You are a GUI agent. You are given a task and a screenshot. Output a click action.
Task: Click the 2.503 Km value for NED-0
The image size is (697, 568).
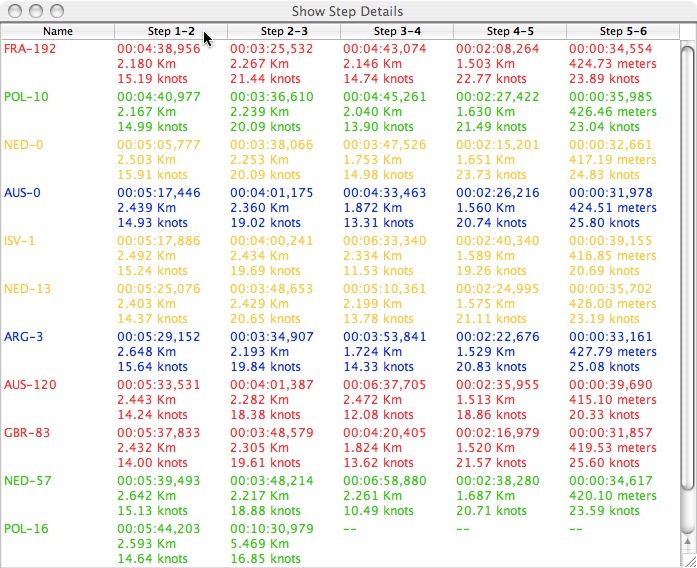pos(147,160)
